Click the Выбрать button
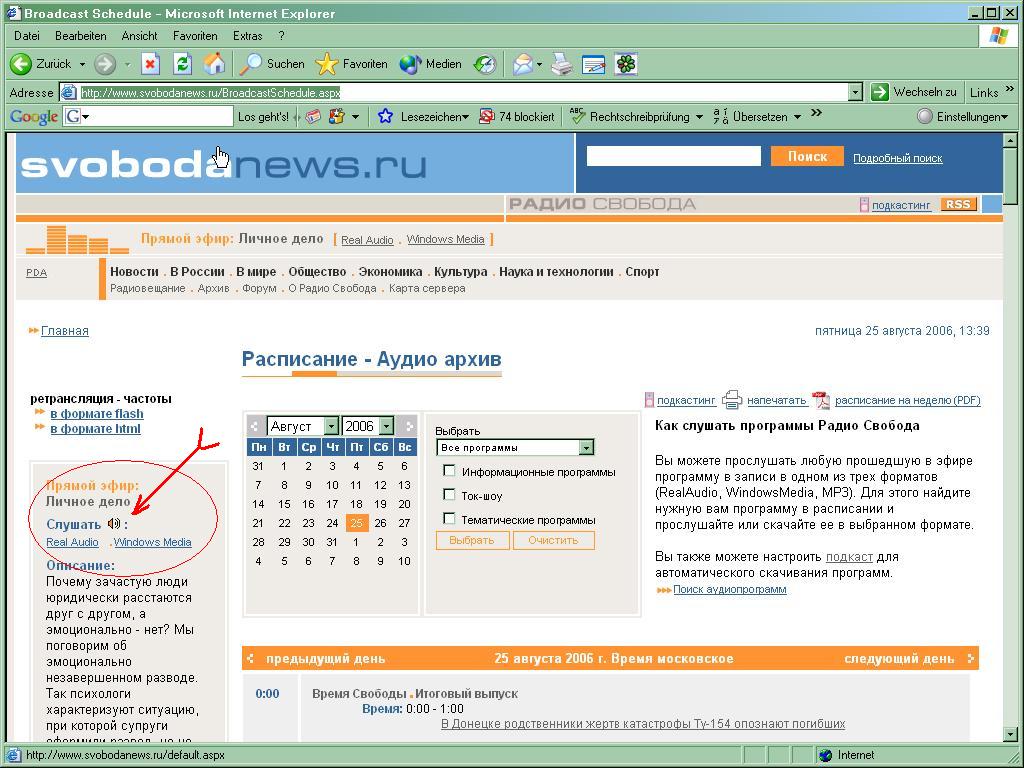 click(x=472, y=540)
